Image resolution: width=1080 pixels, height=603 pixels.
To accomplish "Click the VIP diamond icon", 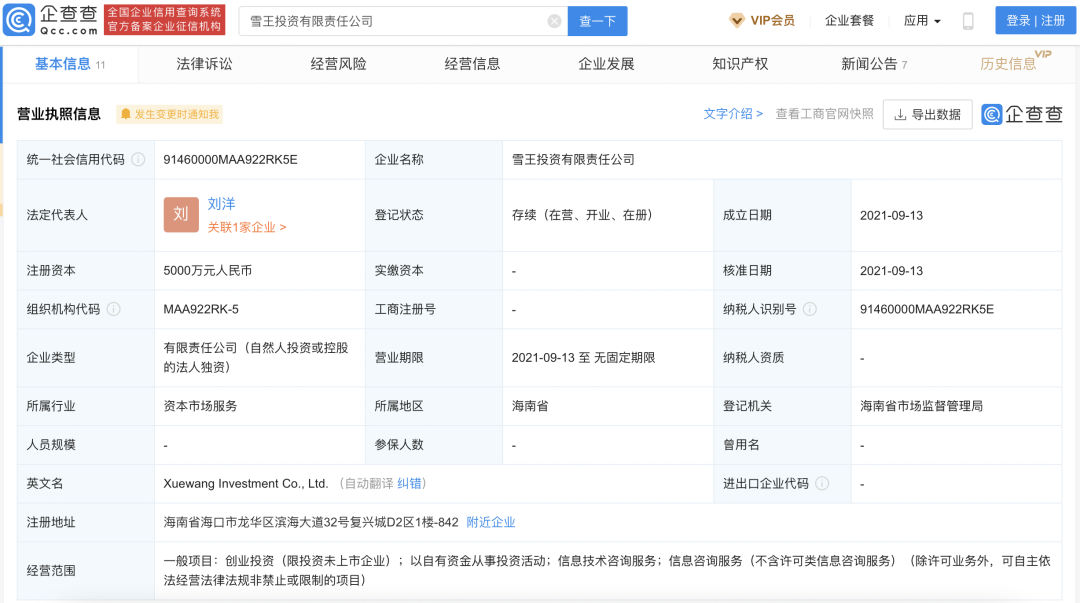I will click(x=736, y=21).
